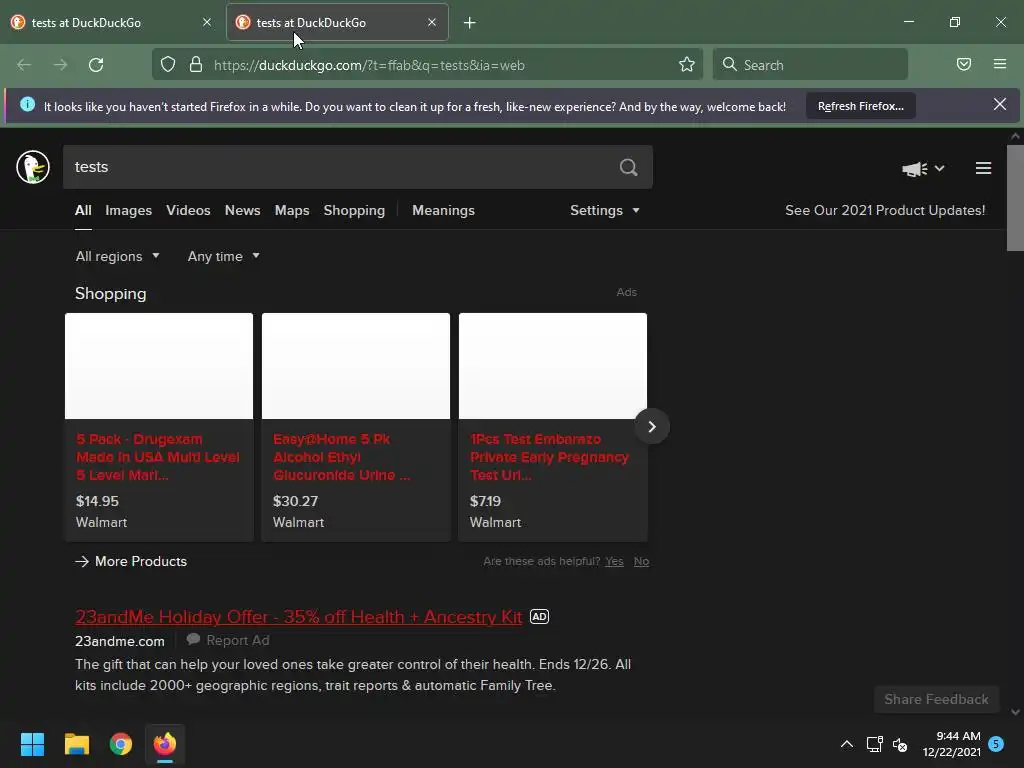The width and height of the screenshot is (1024, 768).
Task: Open the Settings dropdown menu
Action: click(x=605, y=210)
